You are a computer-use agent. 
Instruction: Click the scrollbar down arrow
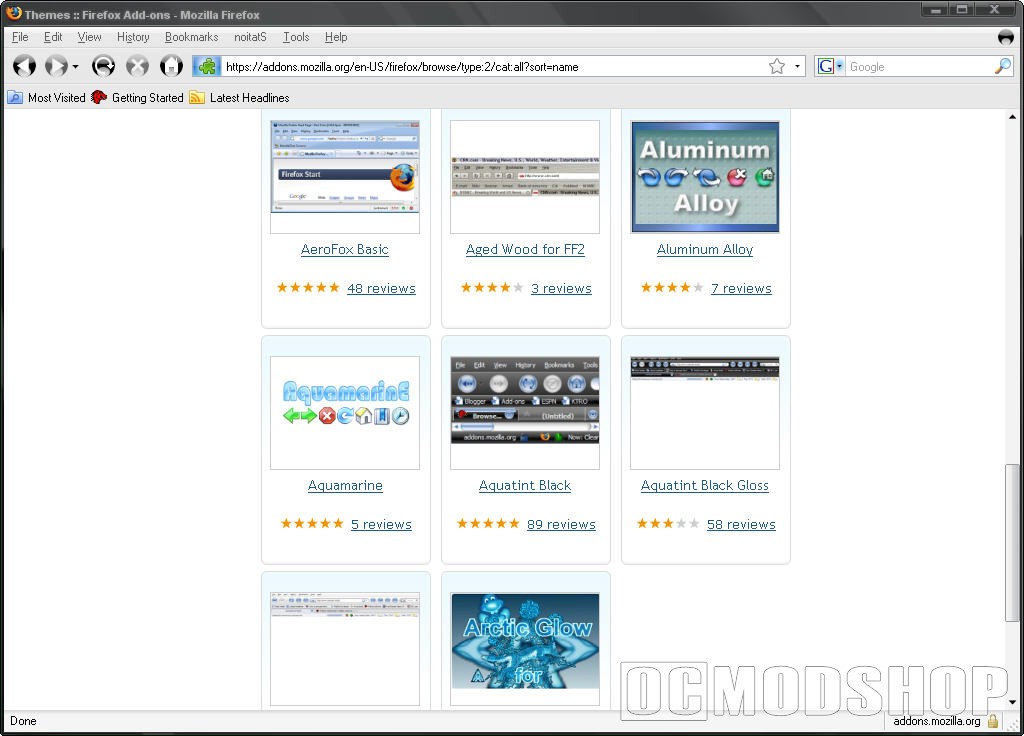(x=1012, y=703)
